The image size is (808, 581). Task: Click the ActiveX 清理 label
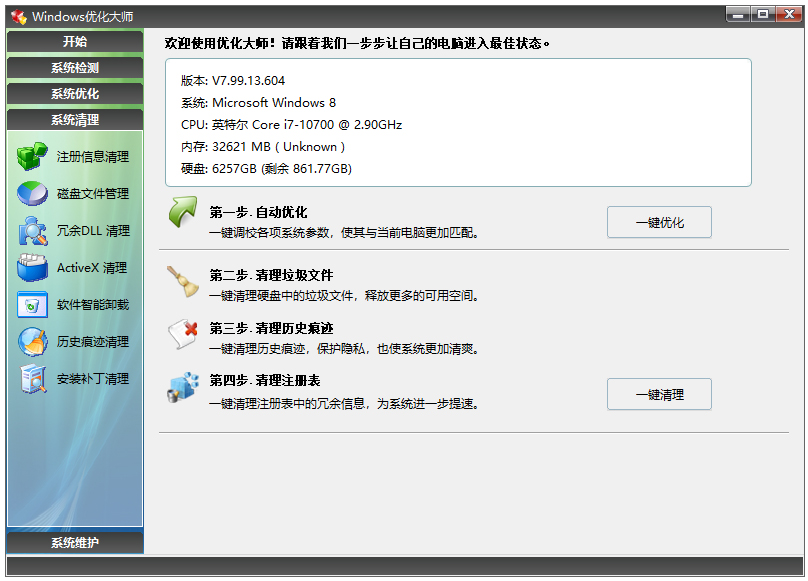(x=92, y=268)
